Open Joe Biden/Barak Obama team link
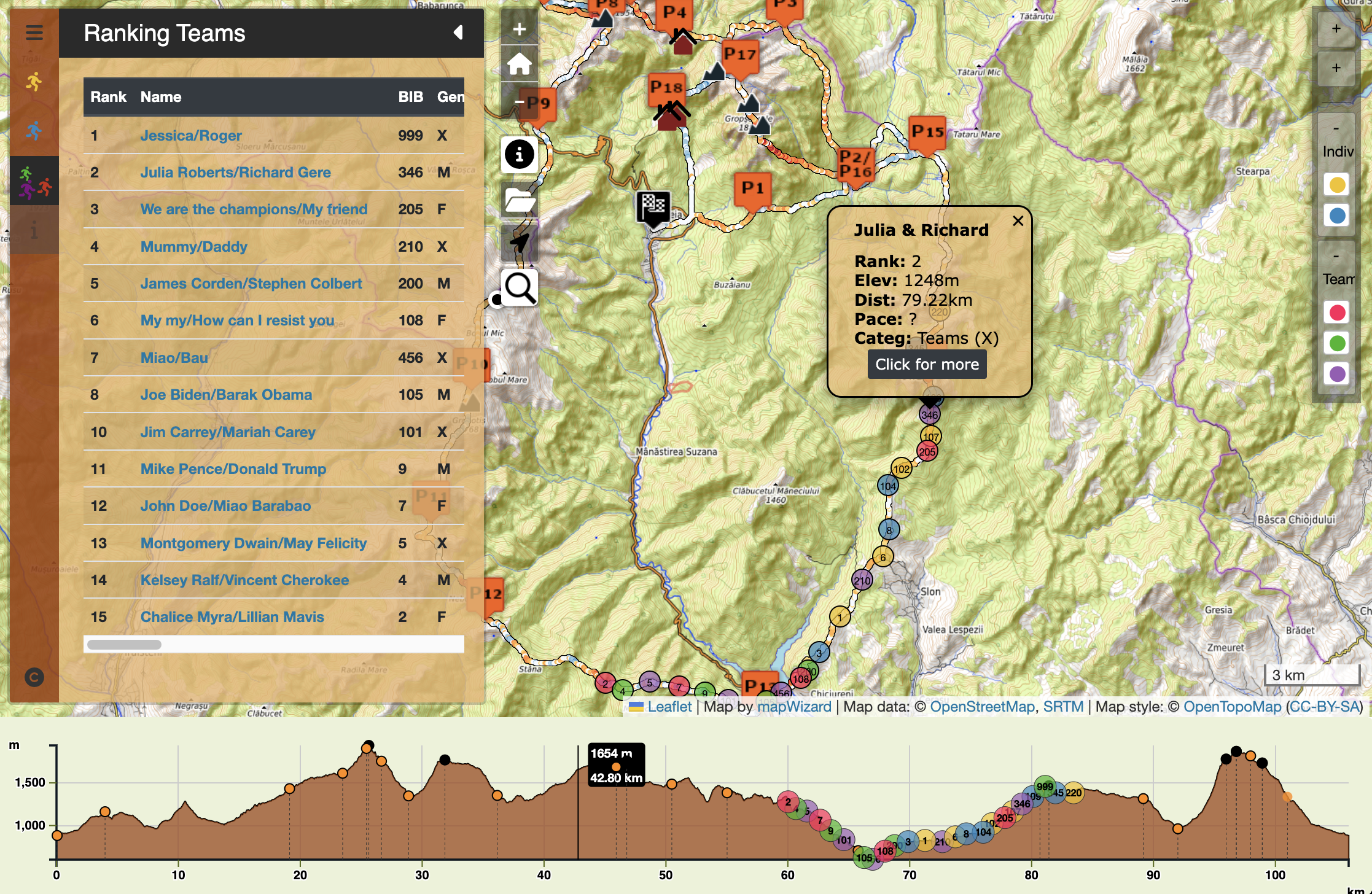Image resolution: width=1372 pixels, height=894 pixels. (x=226, y=395)
